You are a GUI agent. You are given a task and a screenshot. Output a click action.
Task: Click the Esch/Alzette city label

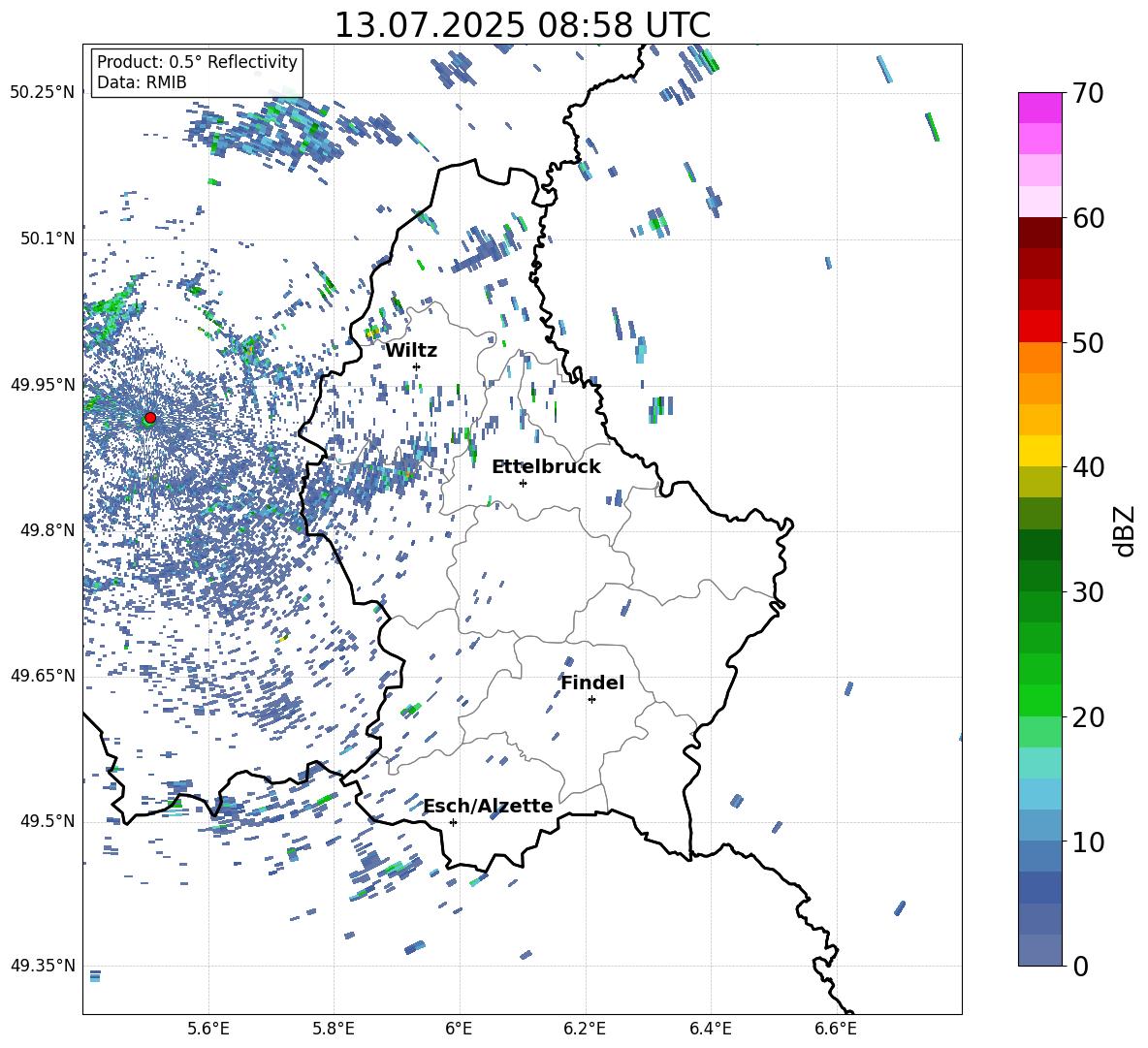coord(489,806)
